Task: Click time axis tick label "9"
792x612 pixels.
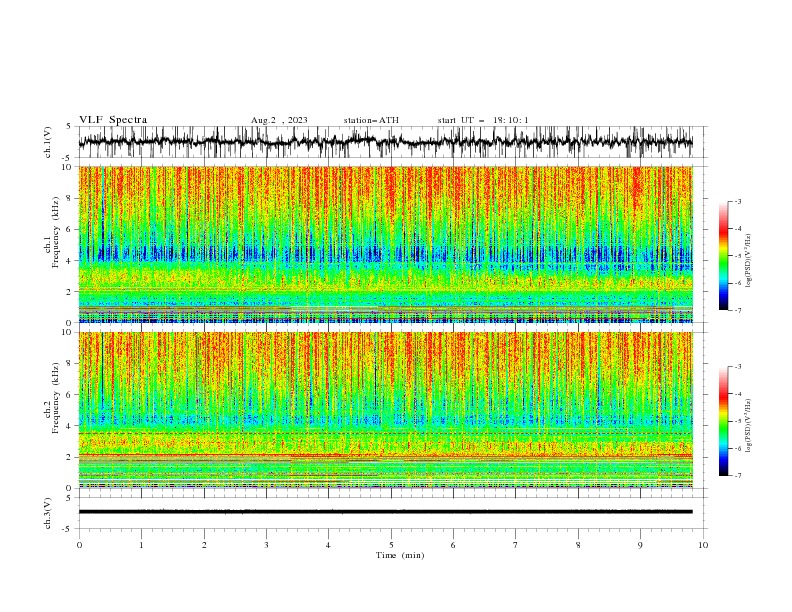Action: [640, 545]
